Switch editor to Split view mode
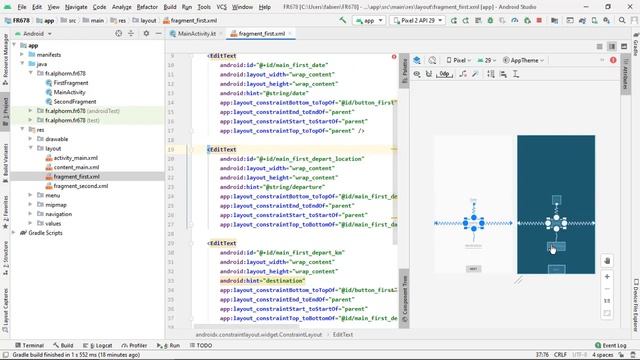Viewport: 640px width, 360px height. pos(611,47)
